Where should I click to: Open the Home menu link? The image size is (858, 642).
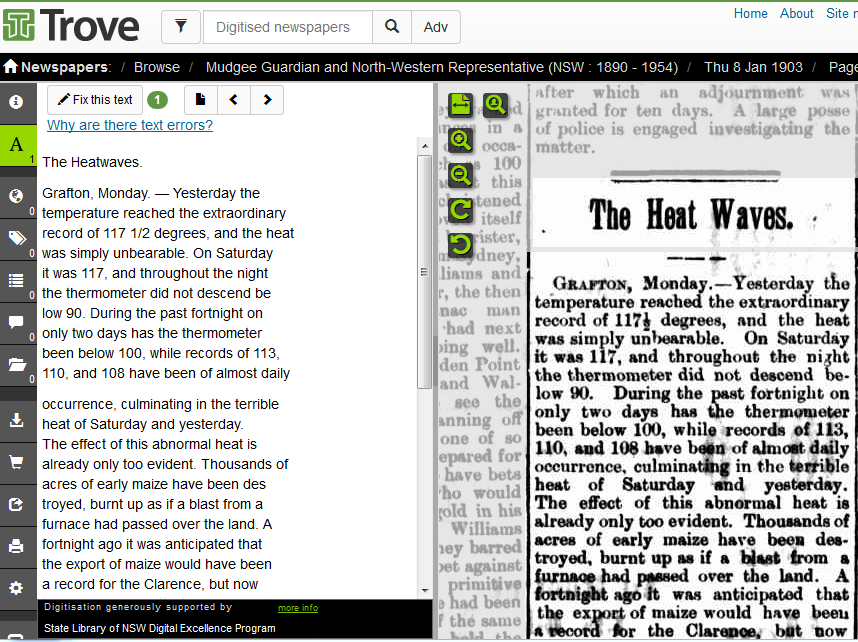[750, 13]
